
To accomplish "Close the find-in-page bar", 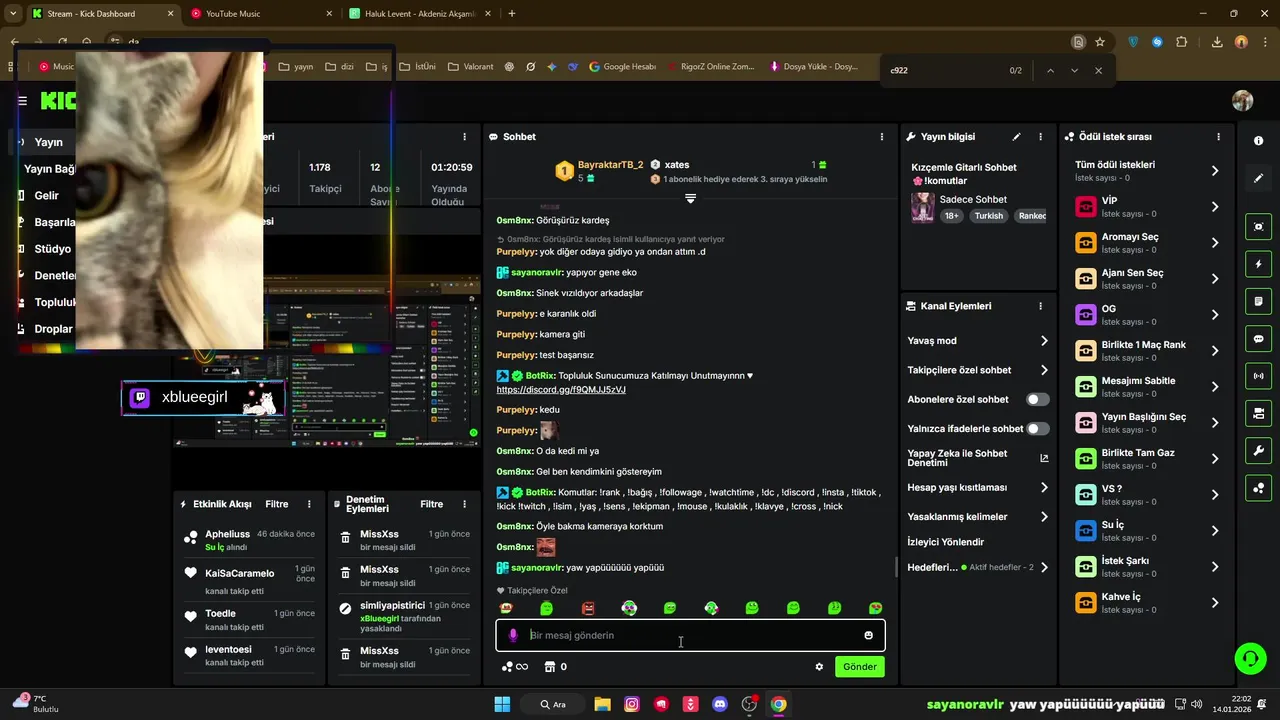I will pyautogui.click(x=1098, y=71).
